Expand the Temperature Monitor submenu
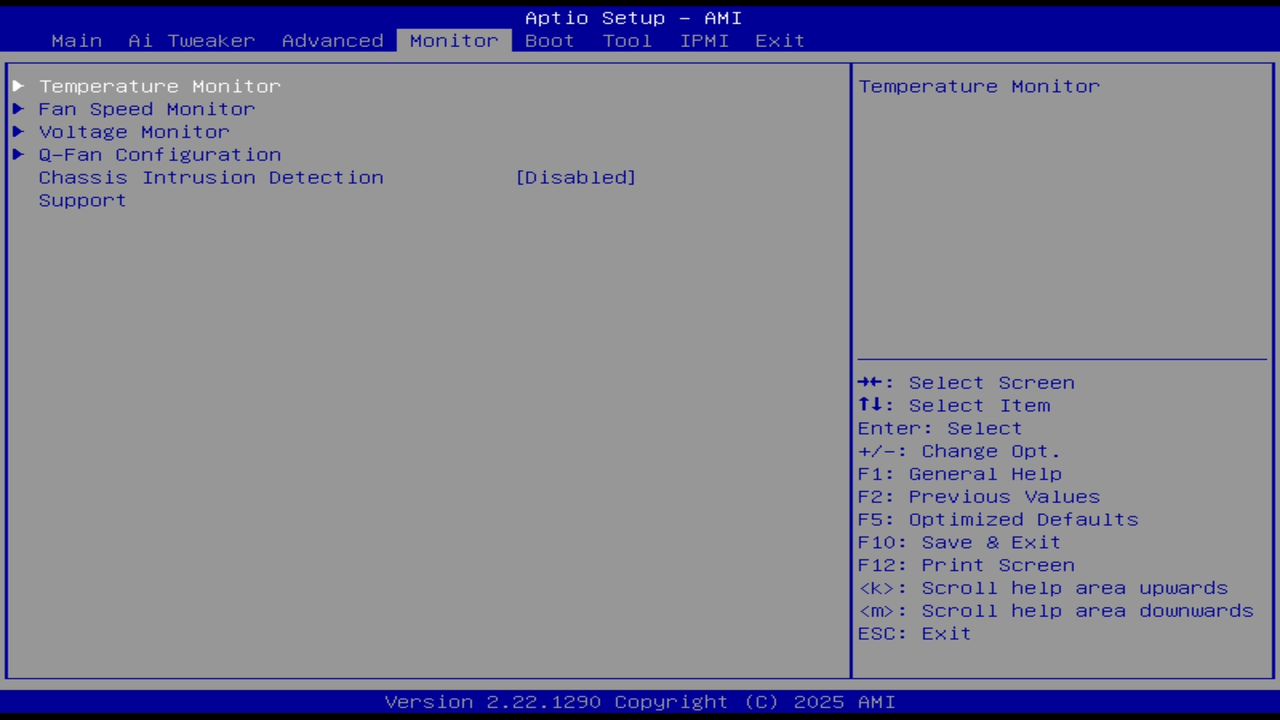The width and height of the screenshot is (1280, 720). click(159, 86)
